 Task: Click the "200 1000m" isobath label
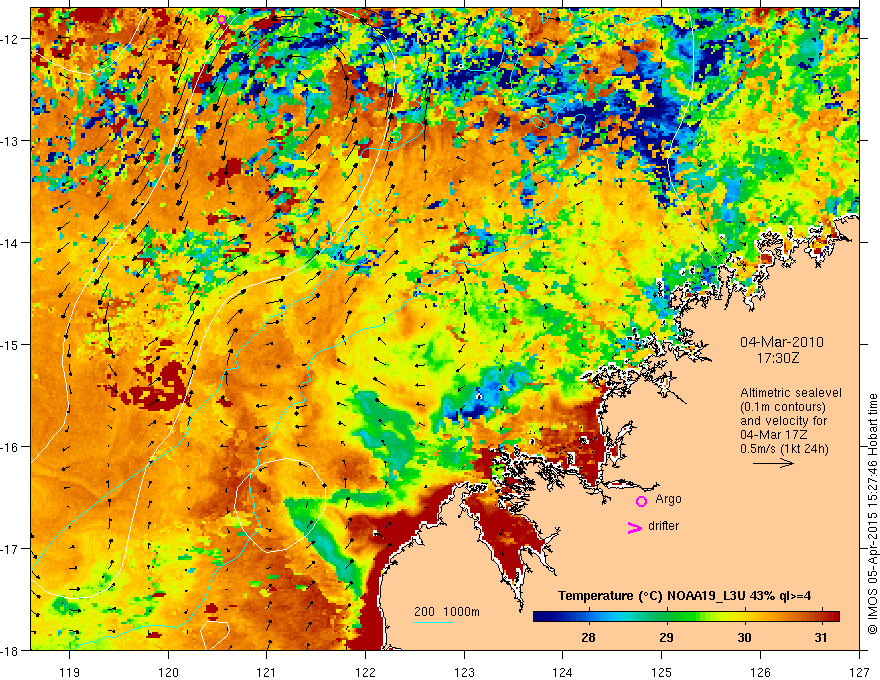coord(447,612)
